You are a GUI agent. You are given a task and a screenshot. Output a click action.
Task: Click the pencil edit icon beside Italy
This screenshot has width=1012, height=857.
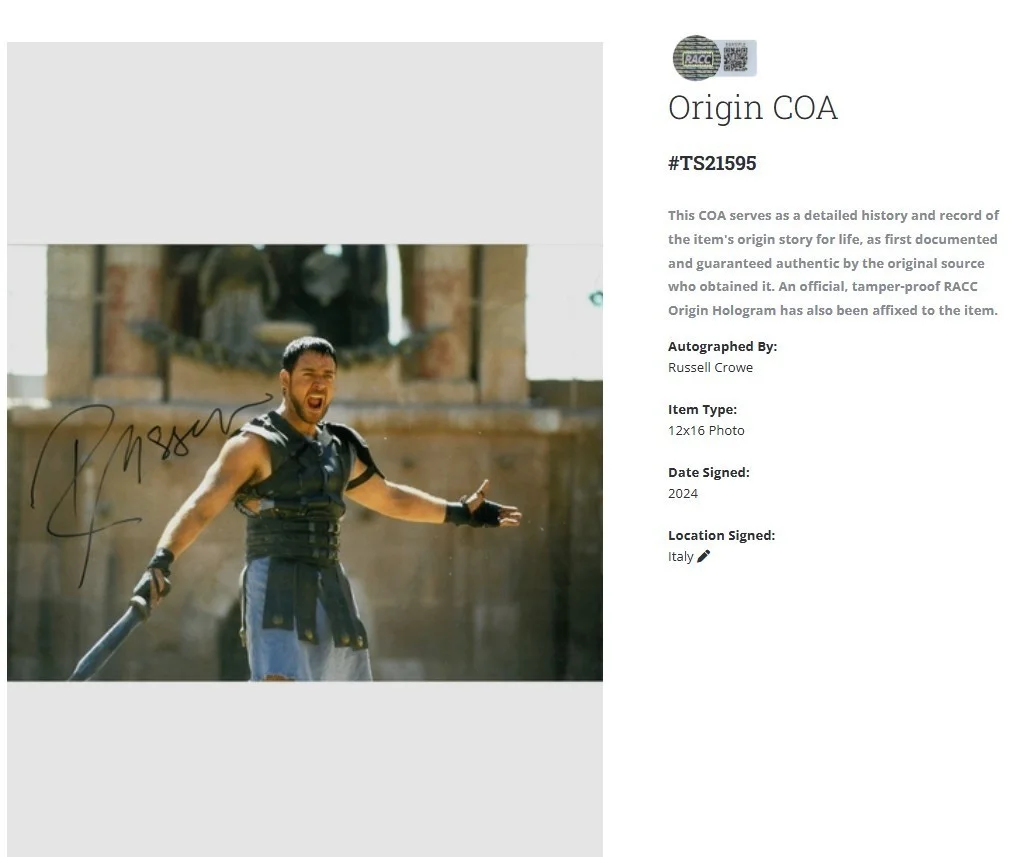tap(703, 556)
